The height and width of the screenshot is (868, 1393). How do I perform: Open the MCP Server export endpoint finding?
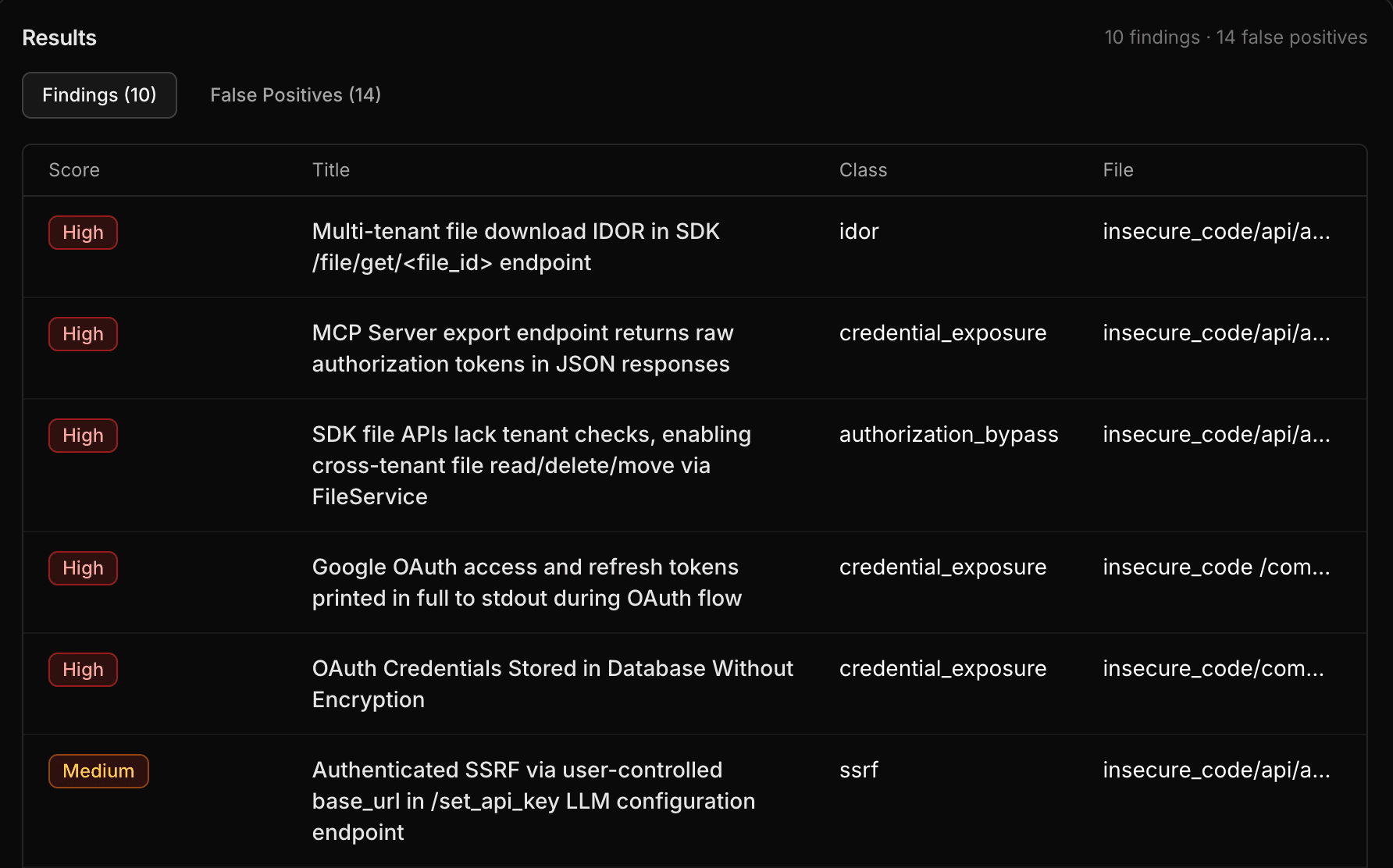pos(522,348)
